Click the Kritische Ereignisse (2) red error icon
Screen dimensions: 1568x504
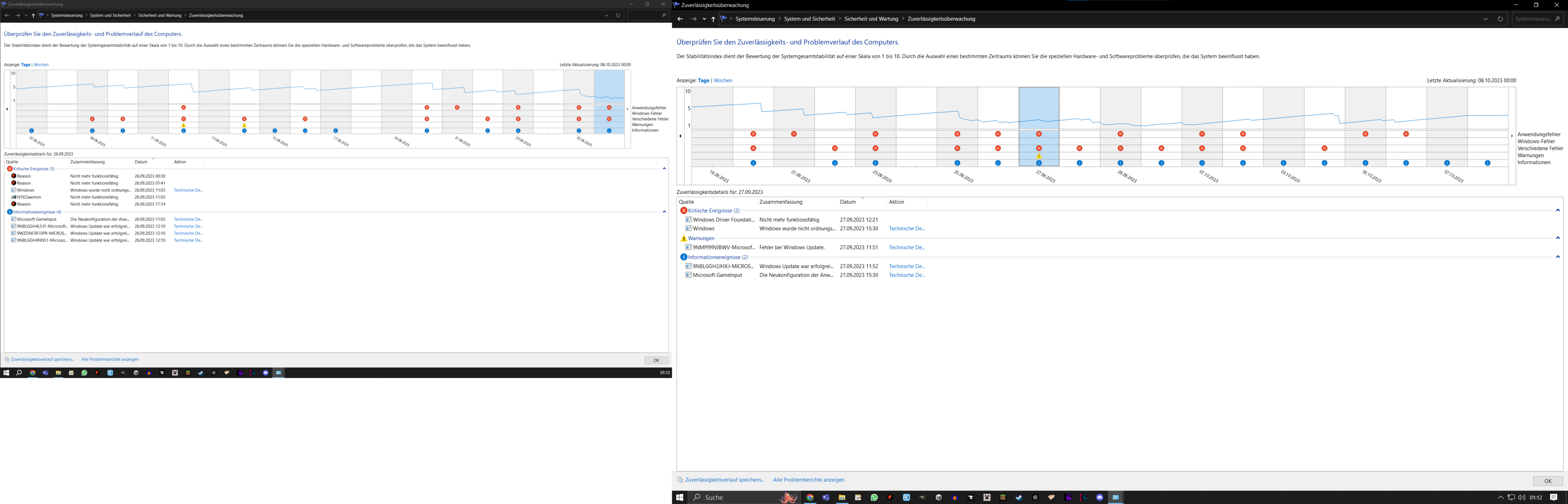684,211
